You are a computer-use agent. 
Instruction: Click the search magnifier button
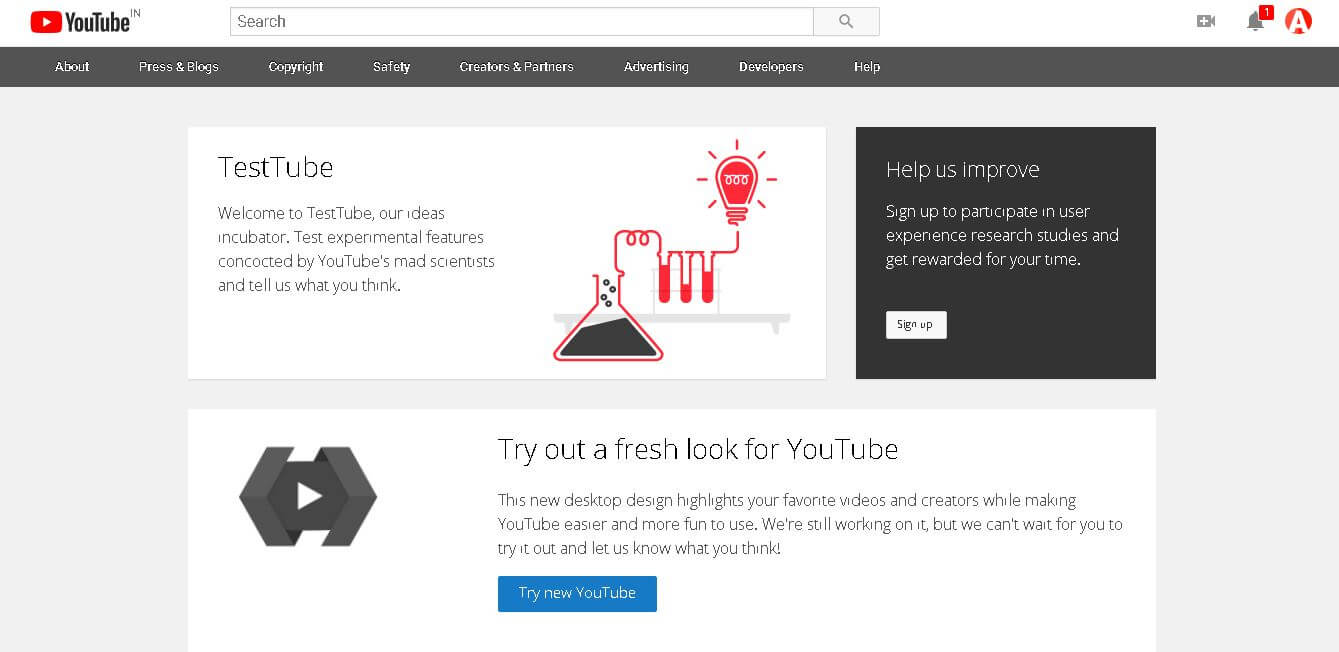click(x=846, y=21)
